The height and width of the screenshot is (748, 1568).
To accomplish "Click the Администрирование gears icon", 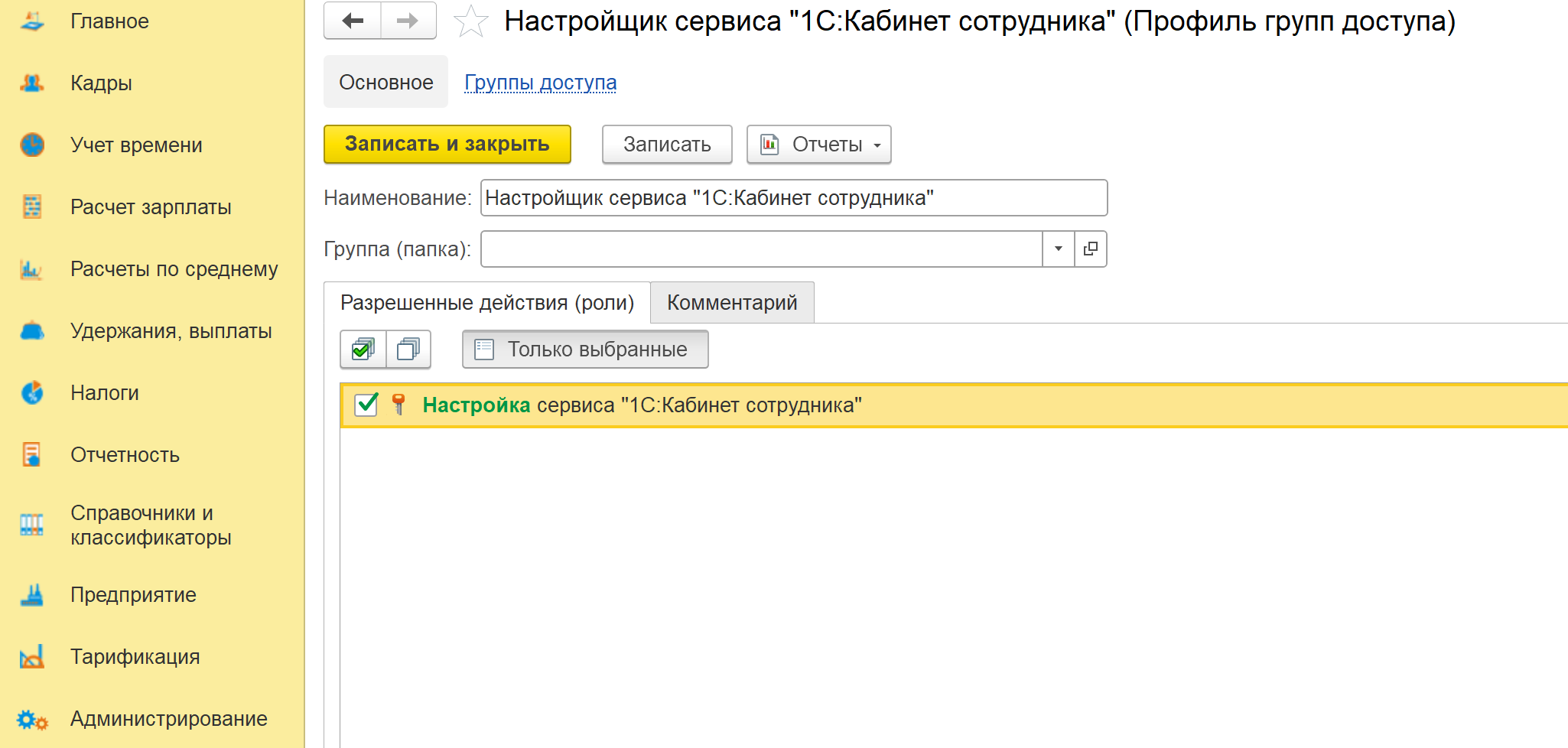I will point(32,719).
